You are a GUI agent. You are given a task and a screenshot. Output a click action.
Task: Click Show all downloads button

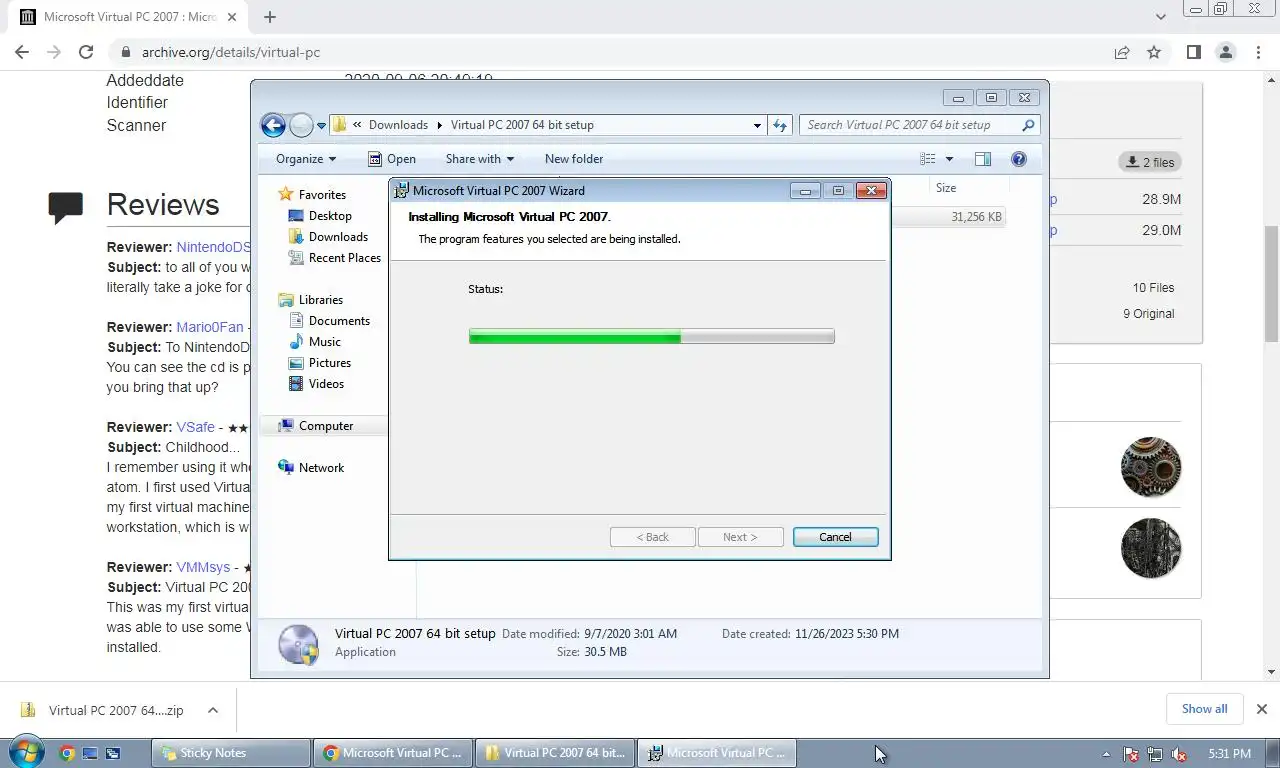pos(1204,709)
